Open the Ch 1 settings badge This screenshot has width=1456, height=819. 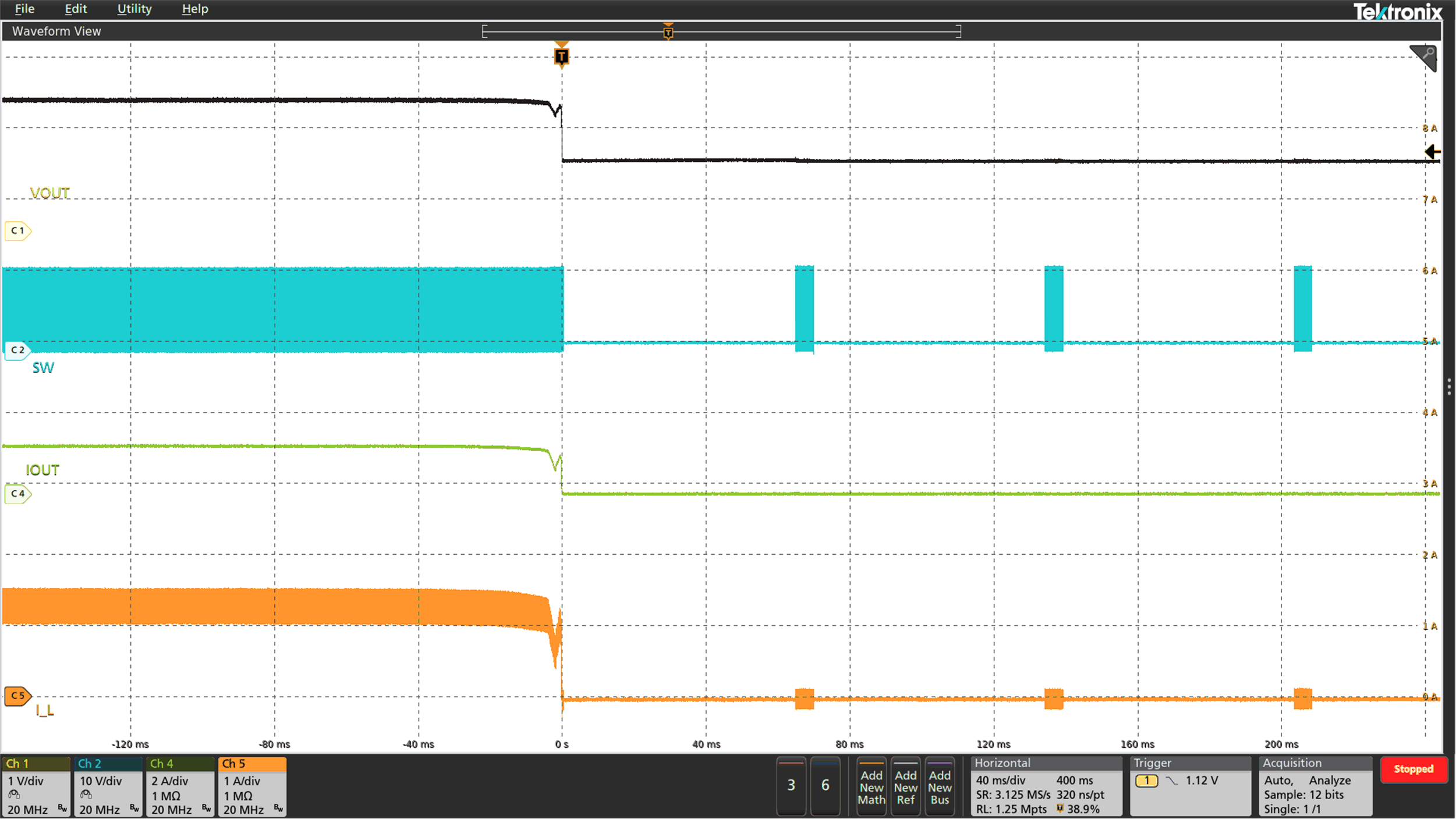tap(36, 787)
